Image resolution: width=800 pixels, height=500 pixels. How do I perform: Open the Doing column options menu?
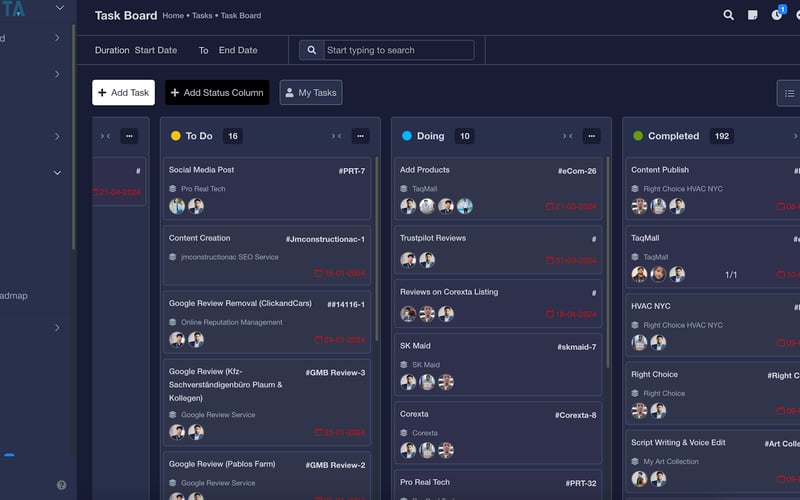591,136
